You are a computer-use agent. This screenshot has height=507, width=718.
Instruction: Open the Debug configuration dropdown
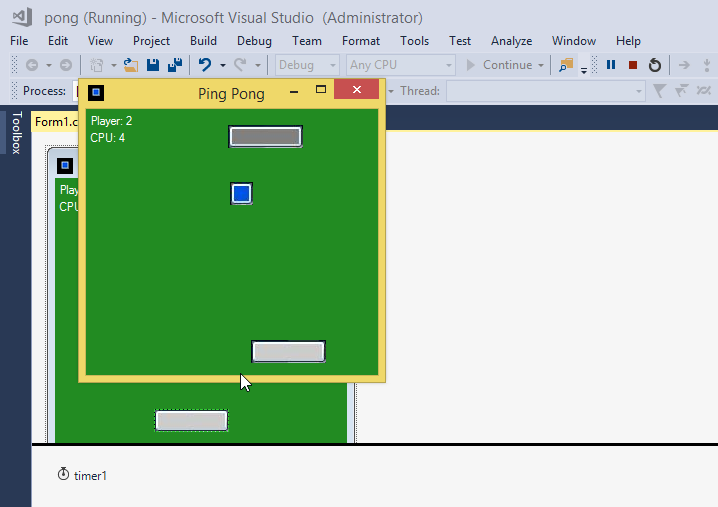(308, 65)
